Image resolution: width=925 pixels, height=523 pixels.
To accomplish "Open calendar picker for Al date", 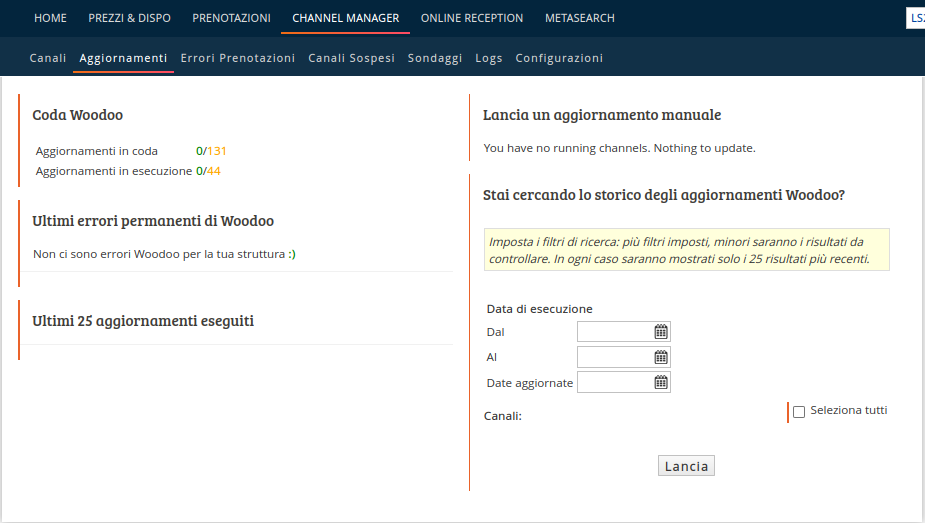I will pos(661,357).
